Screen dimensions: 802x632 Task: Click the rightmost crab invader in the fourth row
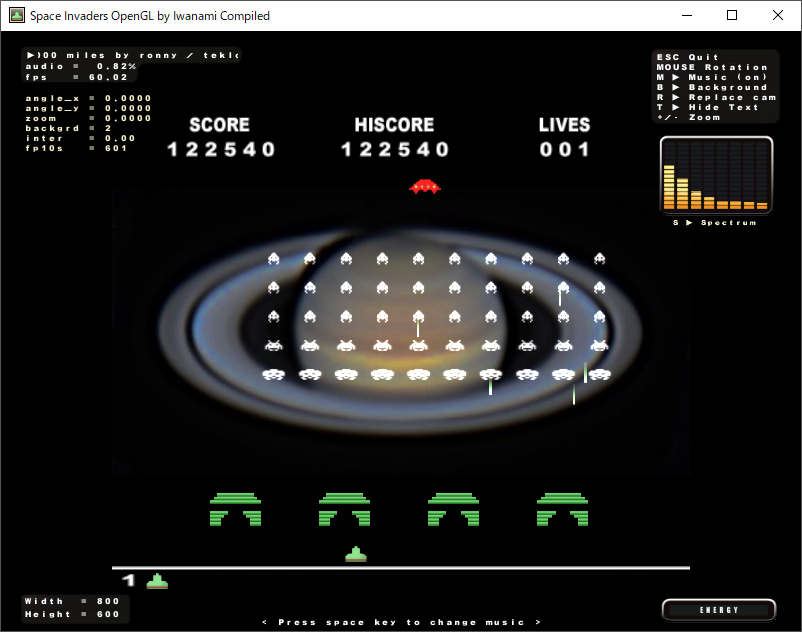tap(599, 346)
